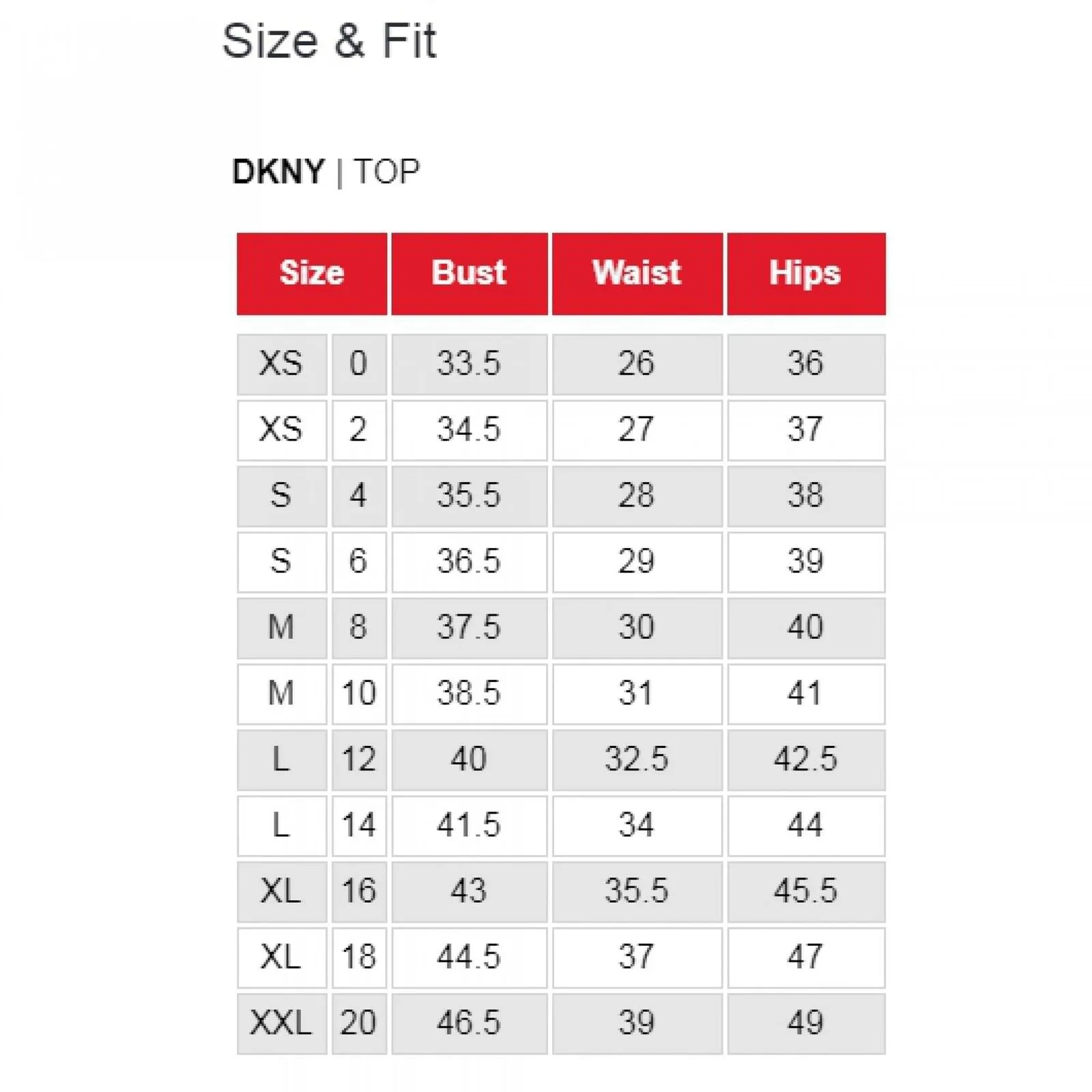
Task: Click the Bust column header
Action: (470, 274)
